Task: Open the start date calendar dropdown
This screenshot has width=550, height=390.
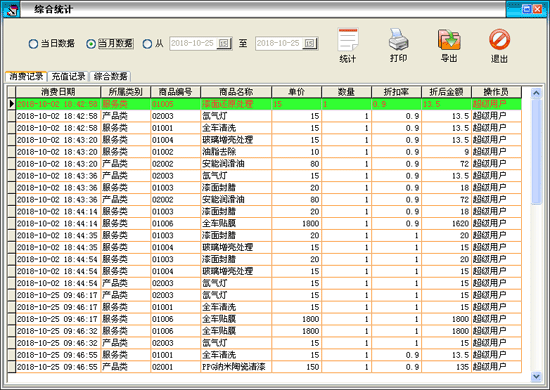Action: coord(224,43)
